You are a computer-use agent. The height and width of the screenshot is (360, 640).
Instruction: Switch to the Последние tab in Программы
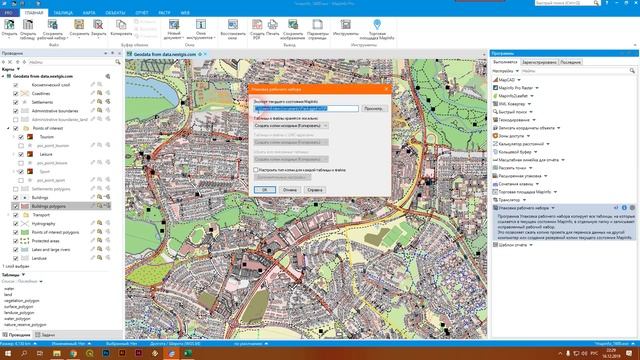(570, 62)
